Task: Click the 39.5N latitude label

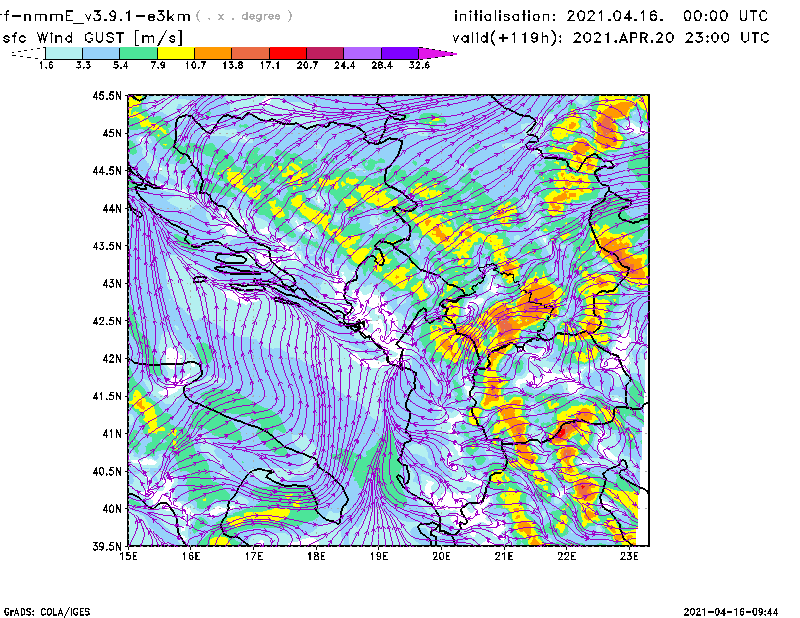Action: (107, 547)
